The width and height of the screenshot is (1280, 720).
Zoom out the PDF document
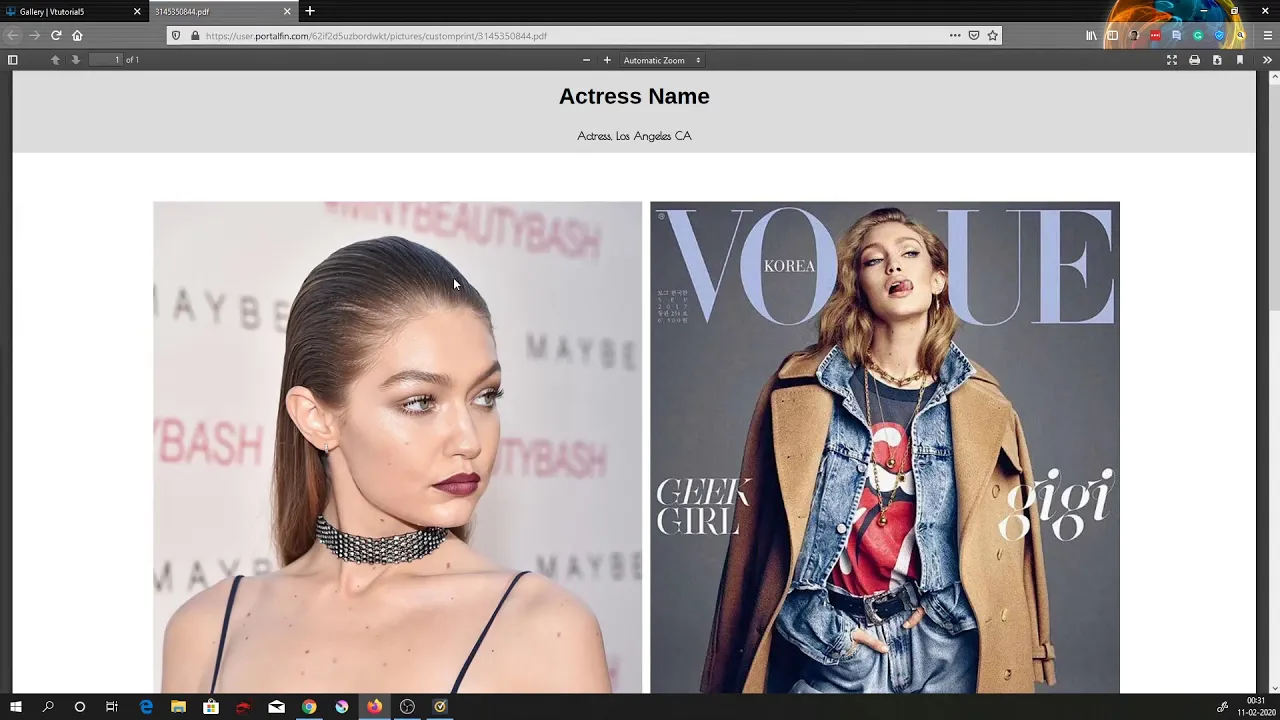[x=587, y=60]
